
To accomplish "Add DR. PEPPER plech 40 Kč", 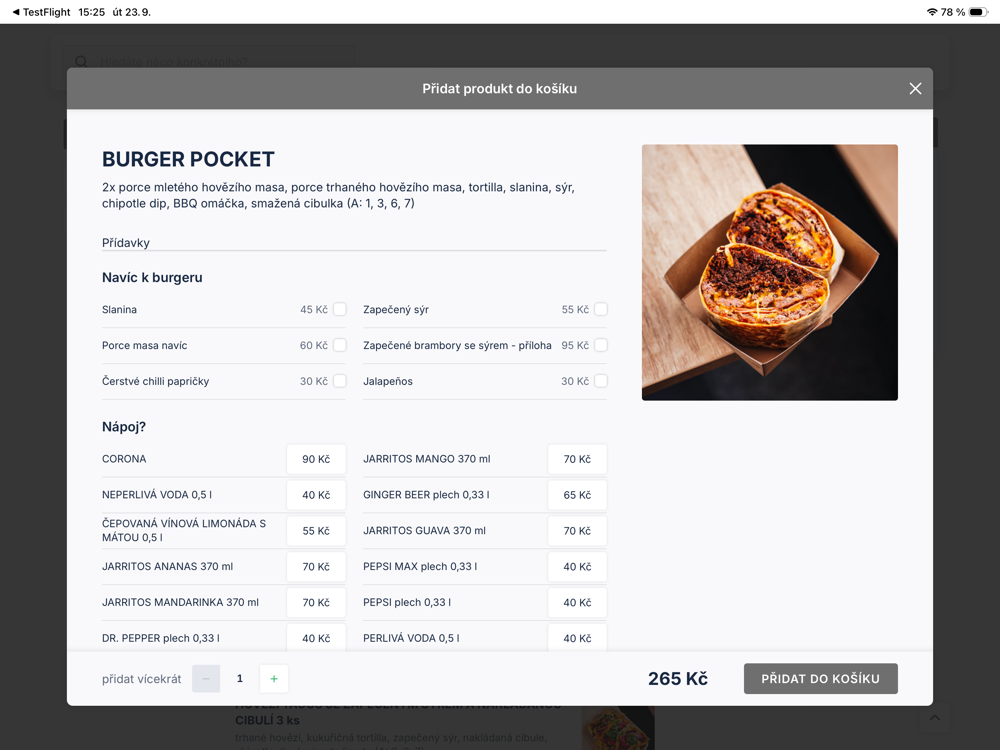I will pos(316,637).
